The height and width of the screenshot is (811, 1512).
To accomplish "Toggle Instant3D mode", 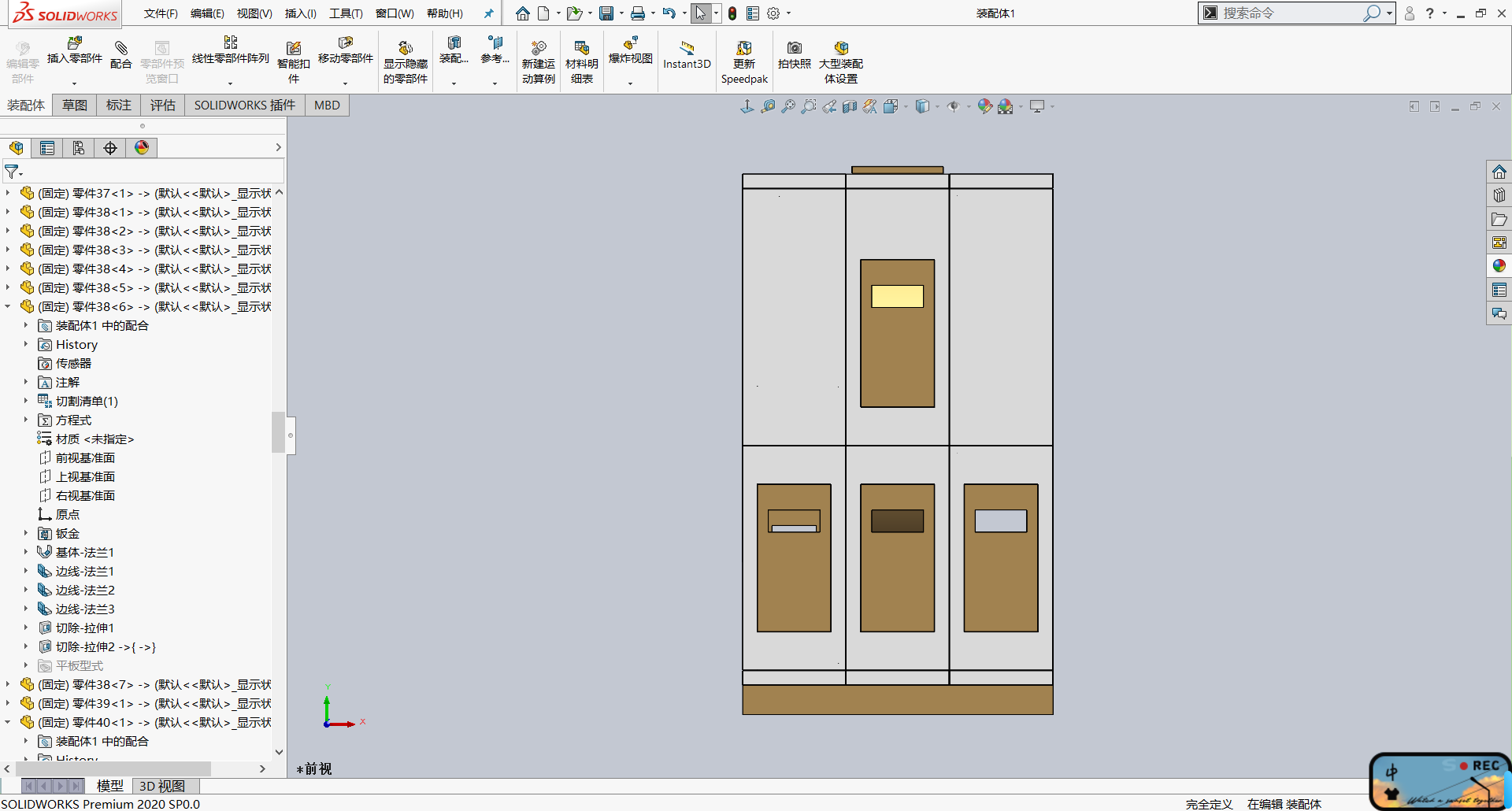I will pos(687,55).
